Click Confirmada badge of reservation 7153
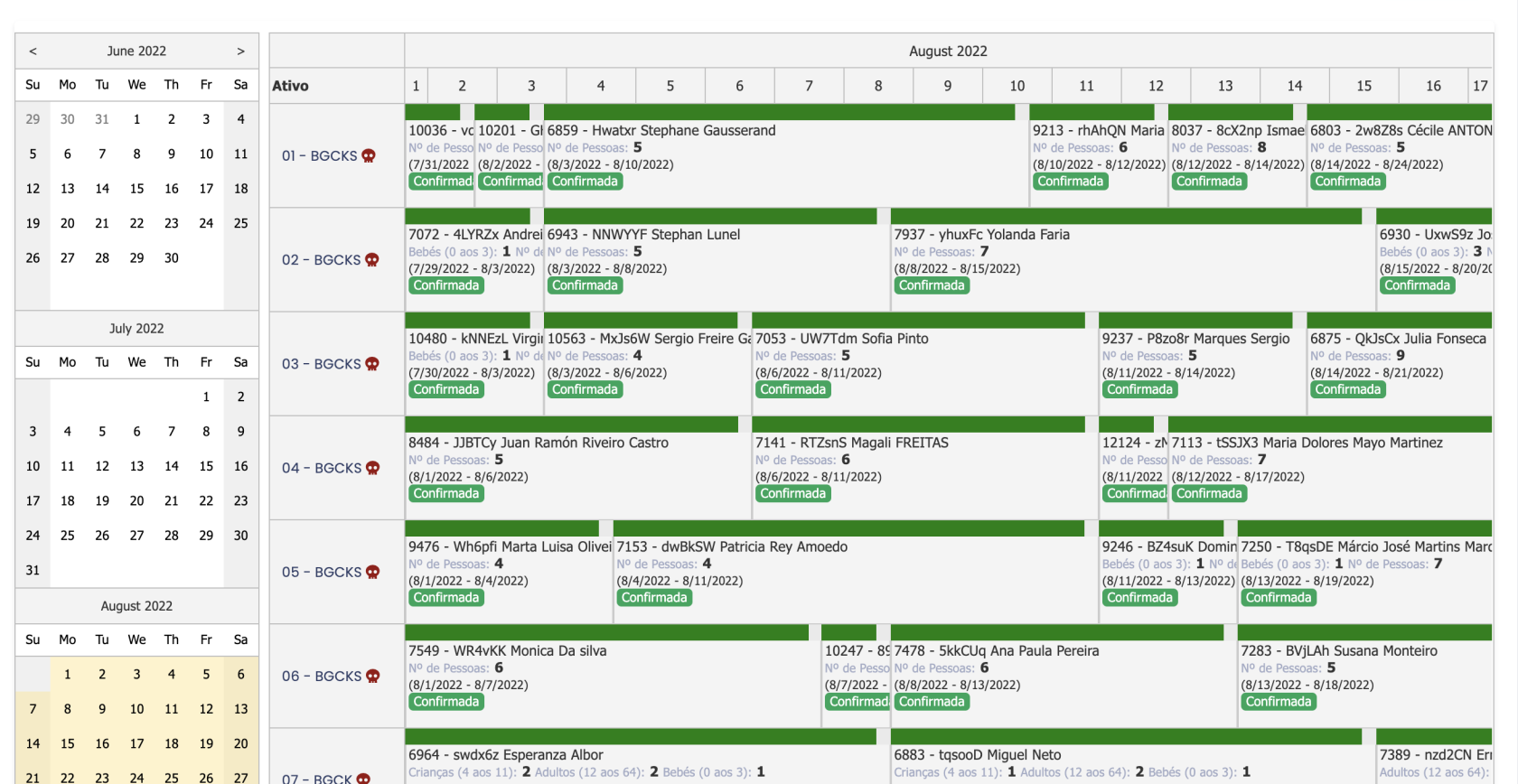This screenshot has height=784, width=1518. click(654, 597)
